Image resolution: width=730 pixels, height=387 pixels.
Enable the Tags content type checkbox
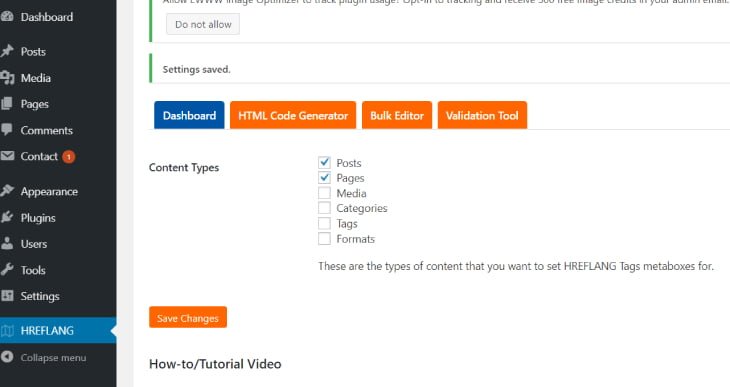click(x=324, y=223)
